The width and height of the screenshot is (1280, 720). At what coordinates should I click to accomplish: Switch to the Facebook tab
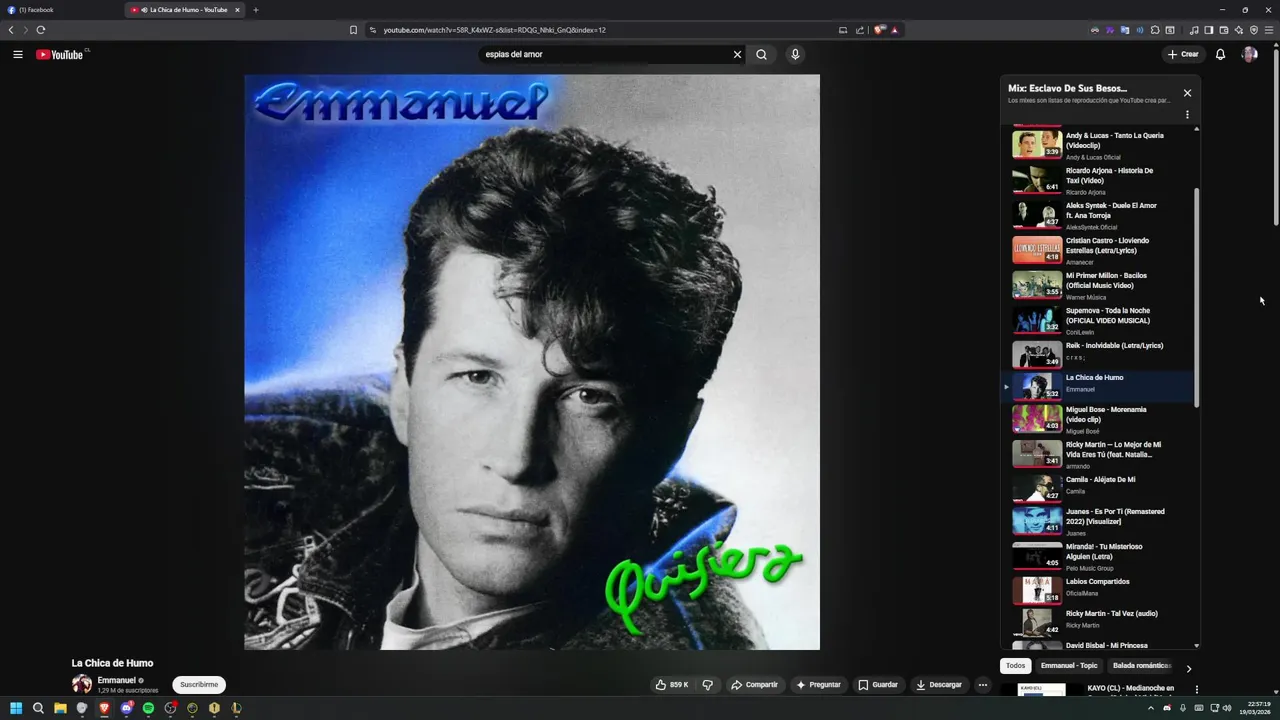[60, 10]
